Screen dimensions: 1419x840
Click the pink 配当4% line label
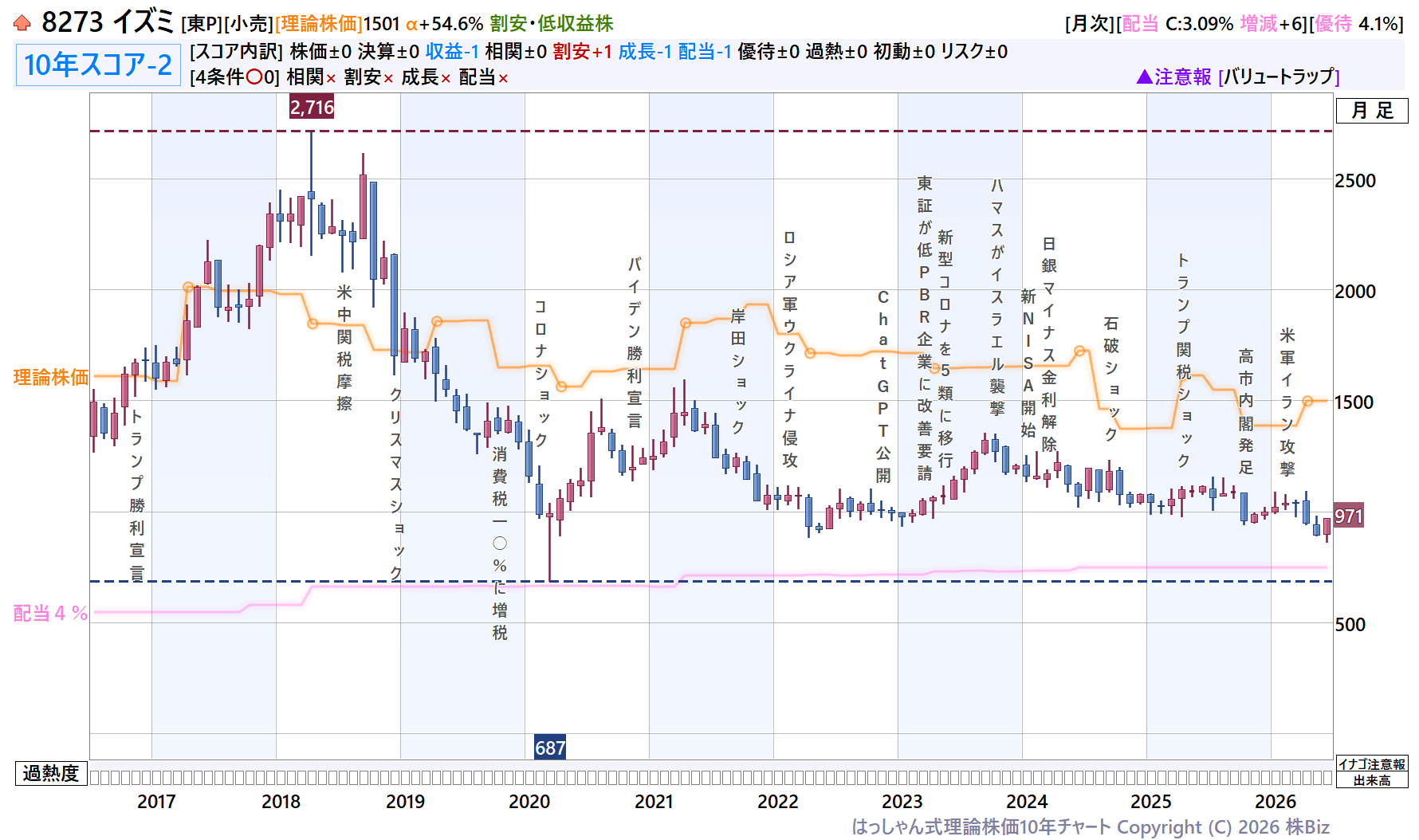click(x=50, y=613)
